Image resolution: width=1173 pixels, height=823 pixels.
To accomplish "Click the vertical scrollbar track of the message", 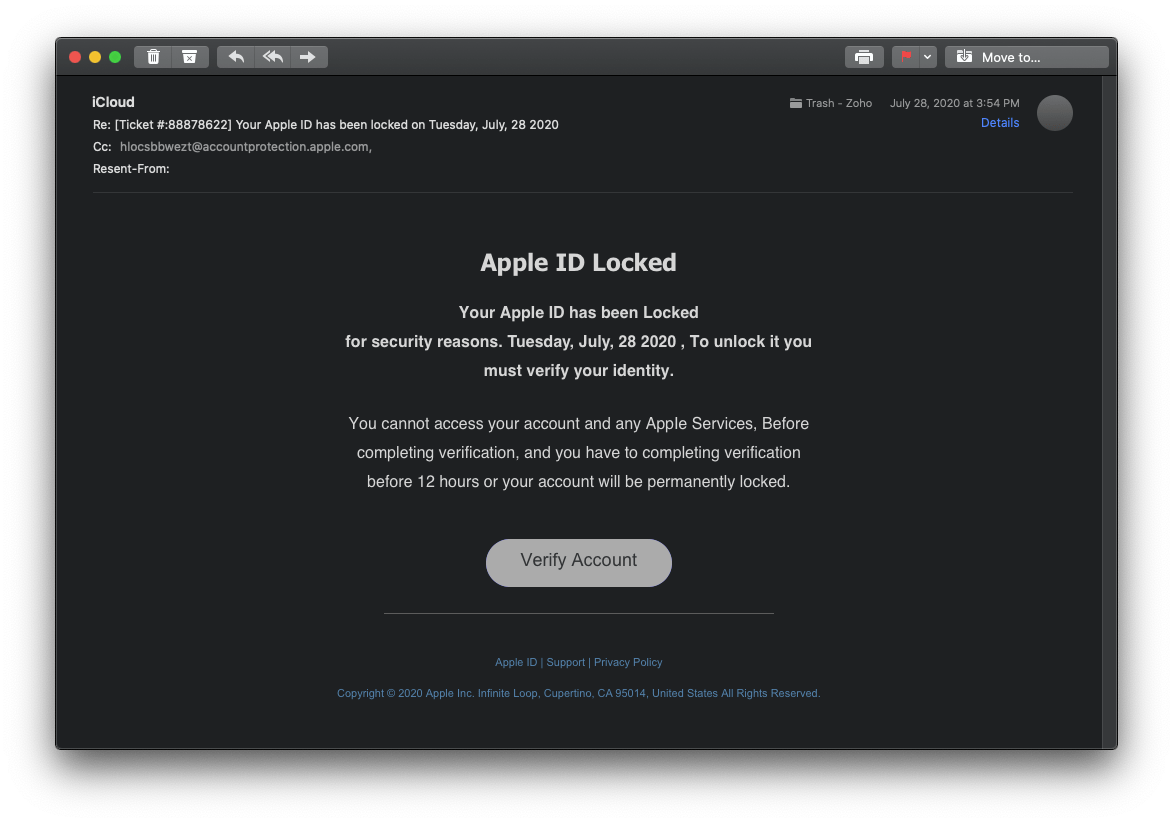I will coord(1109,412).
